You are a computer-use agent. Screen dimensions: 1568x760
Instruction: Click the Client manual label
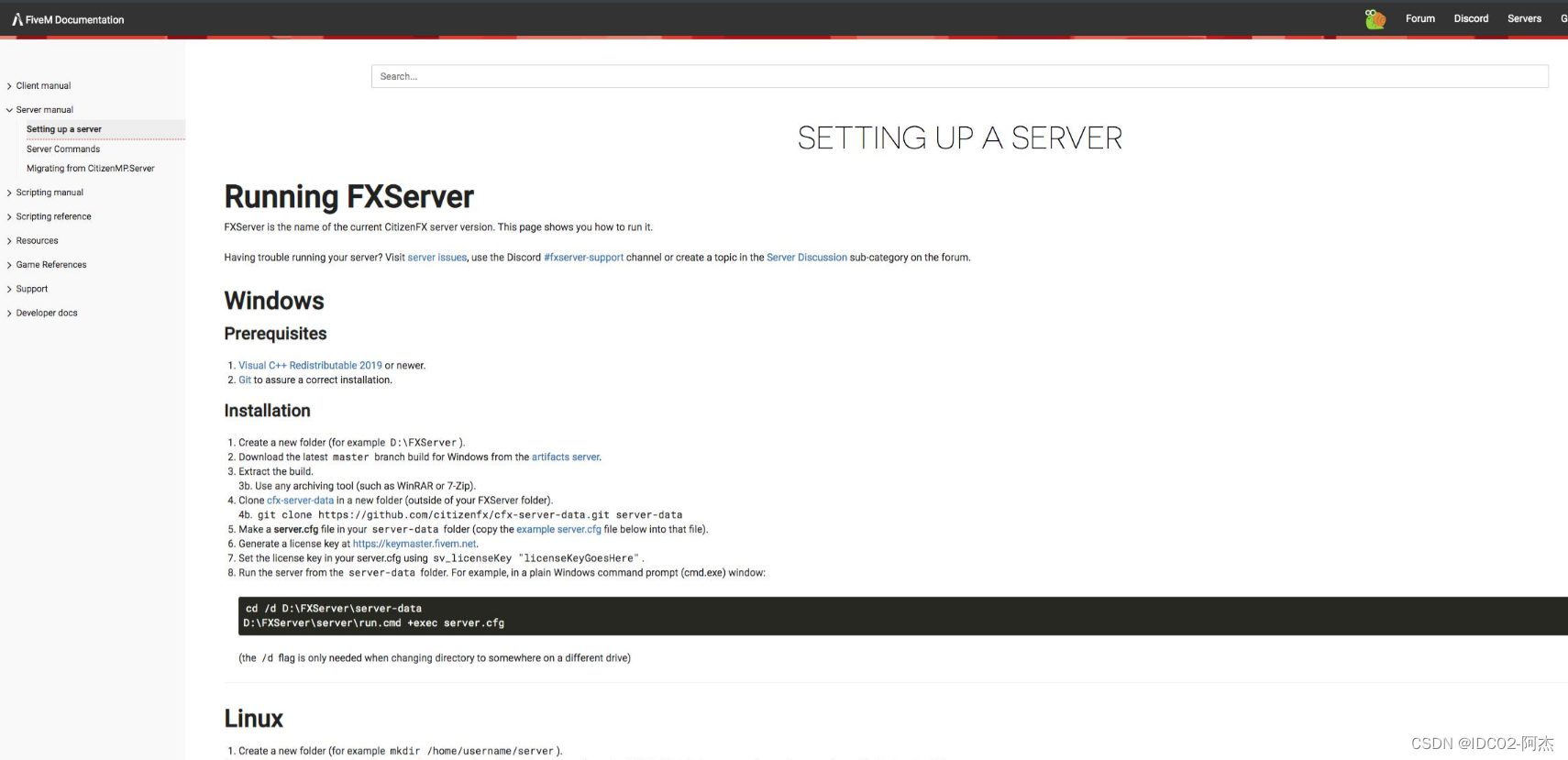(43, 86)
